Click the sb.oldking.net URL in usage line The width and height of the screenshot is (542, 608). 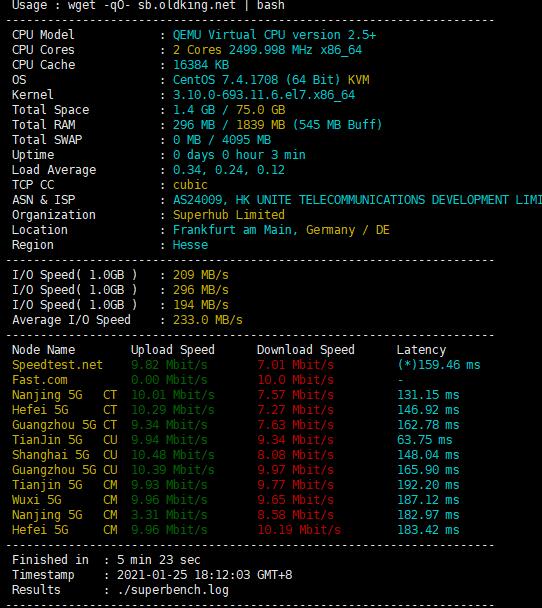pos(186,5)
